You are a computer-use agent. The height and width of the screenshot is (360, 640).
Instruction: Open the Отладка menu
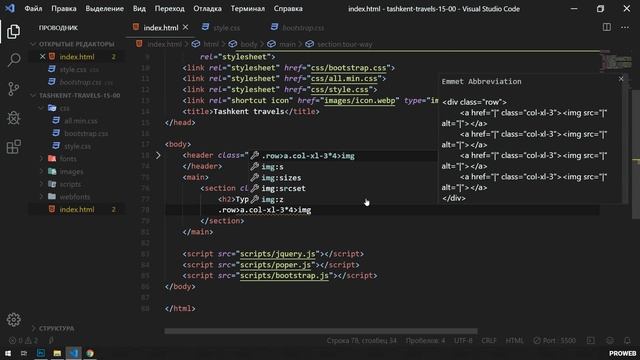click(207, 9)
